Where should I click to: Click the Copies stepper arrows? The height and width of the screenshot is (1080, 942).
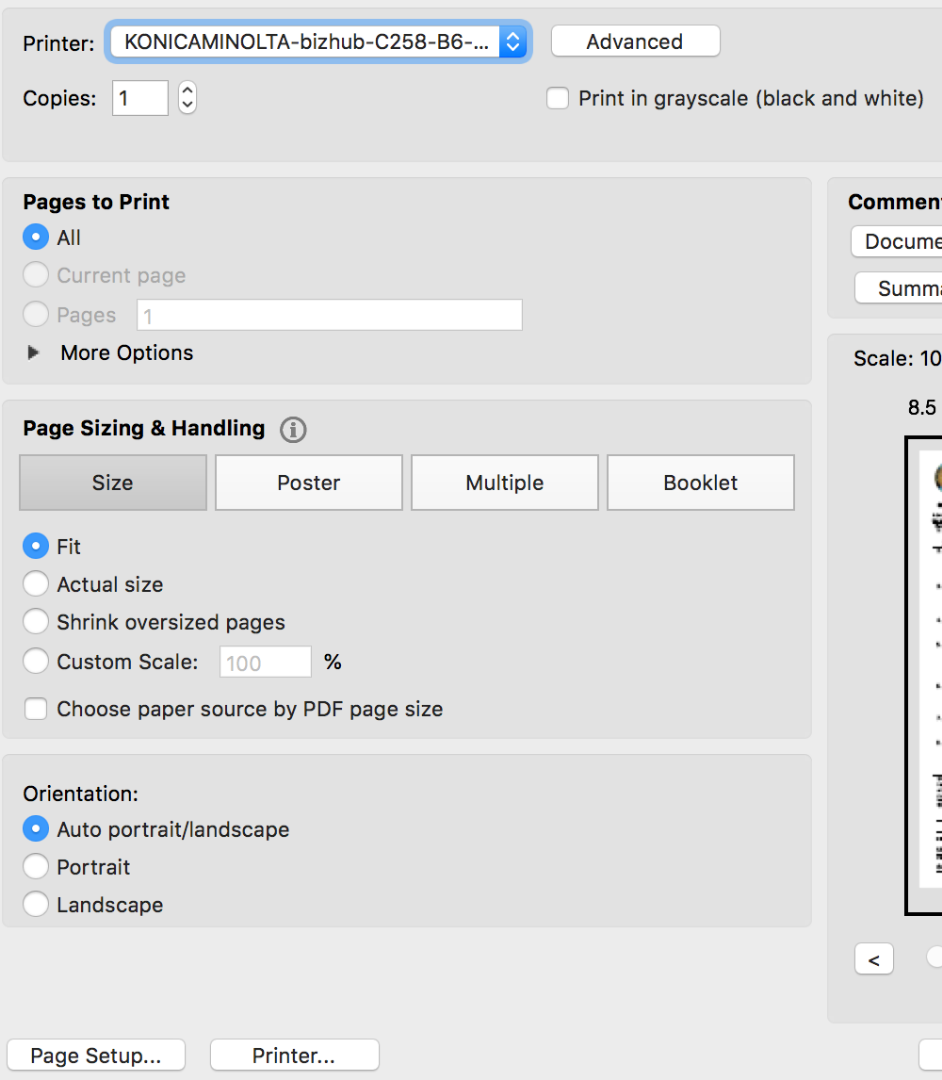point(187,98)
